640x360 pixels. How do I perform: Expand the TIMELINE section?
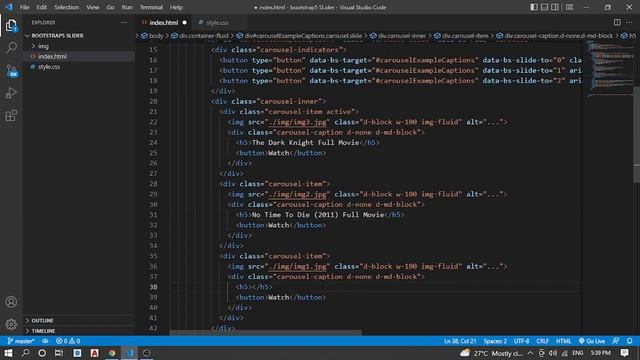coord(43,331)
